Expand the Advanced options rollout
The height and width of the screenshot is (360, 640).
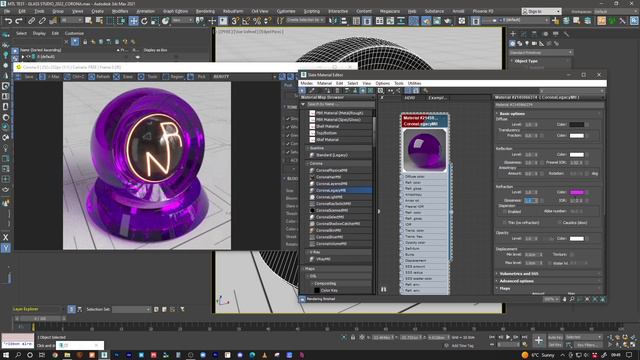click(516, 281)
